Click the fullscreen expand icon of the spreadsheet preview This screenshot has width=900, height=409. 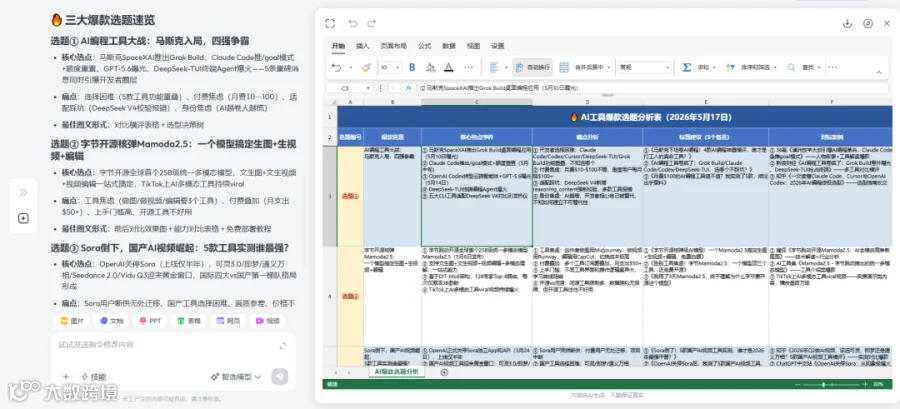329,24
